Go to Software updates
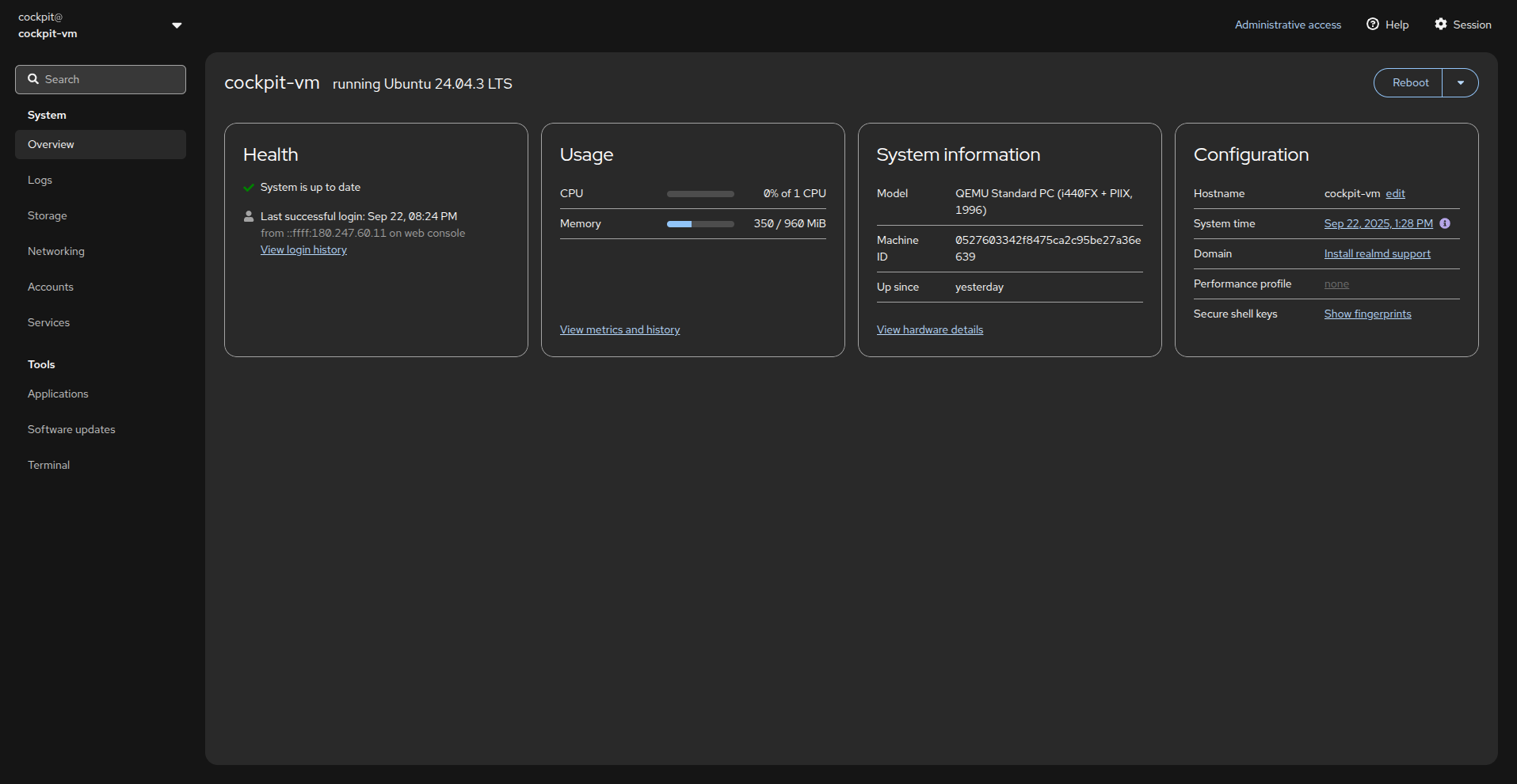1517x784 pixels. 101,429
